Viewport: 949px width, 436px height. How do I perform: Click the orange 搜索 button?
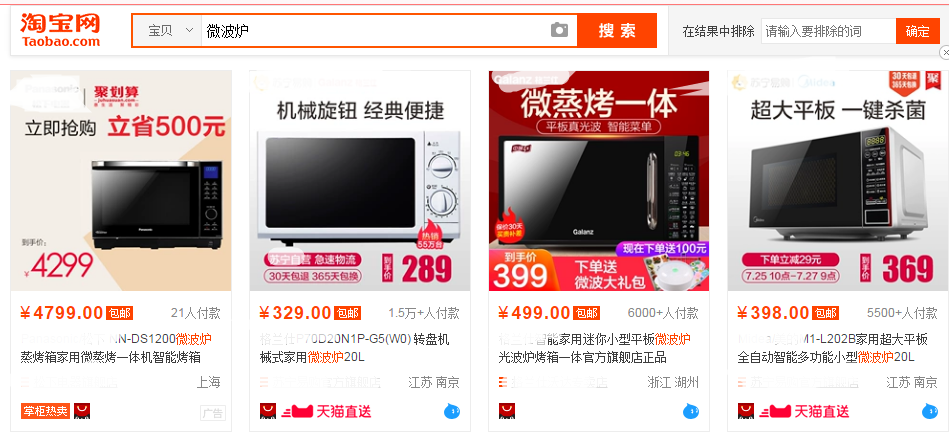(x=617, y=30)
